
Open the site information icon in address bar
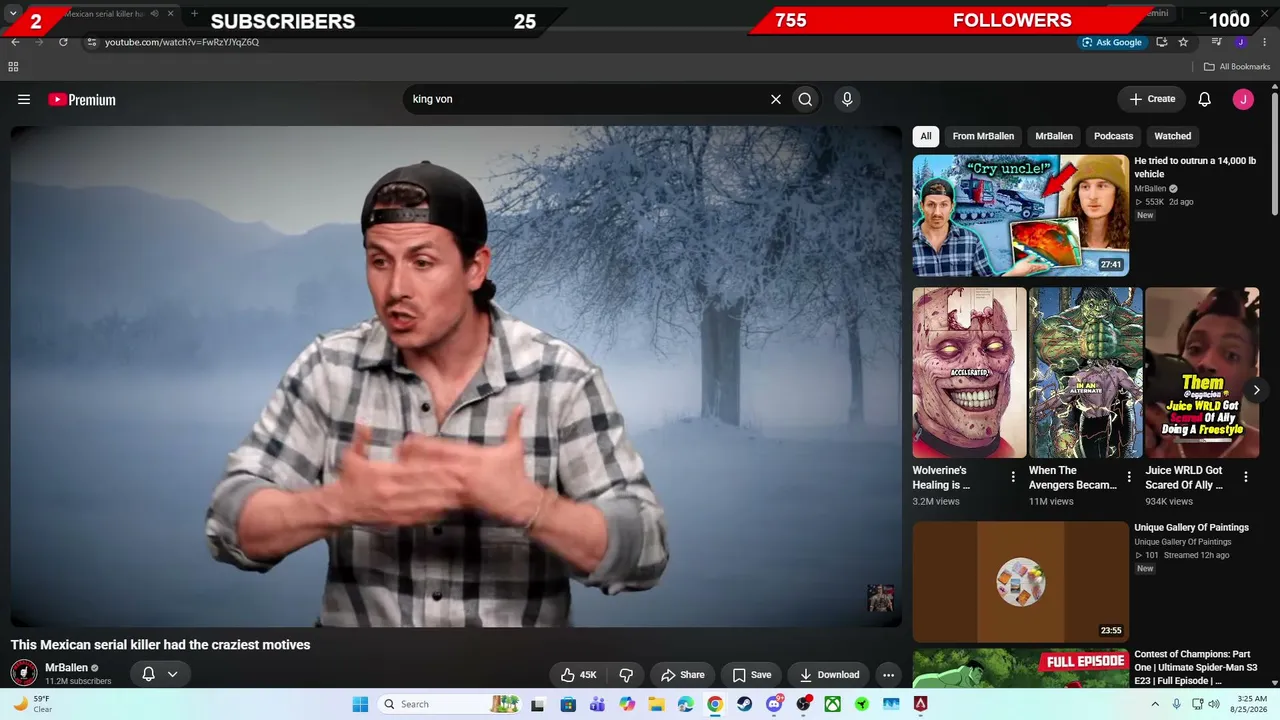pos(92,42)
